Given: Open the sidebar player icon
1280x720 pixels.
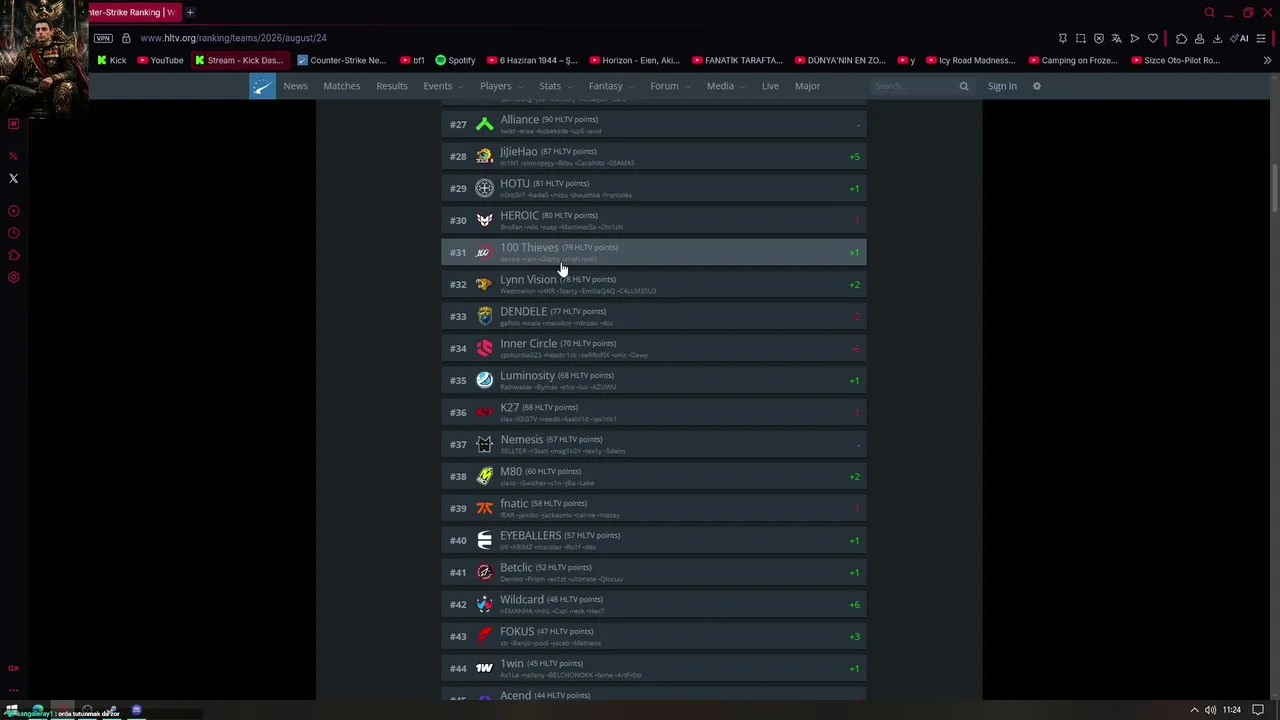Looking at the screenshot, I should pyautogui.click(x=14, y=211).
